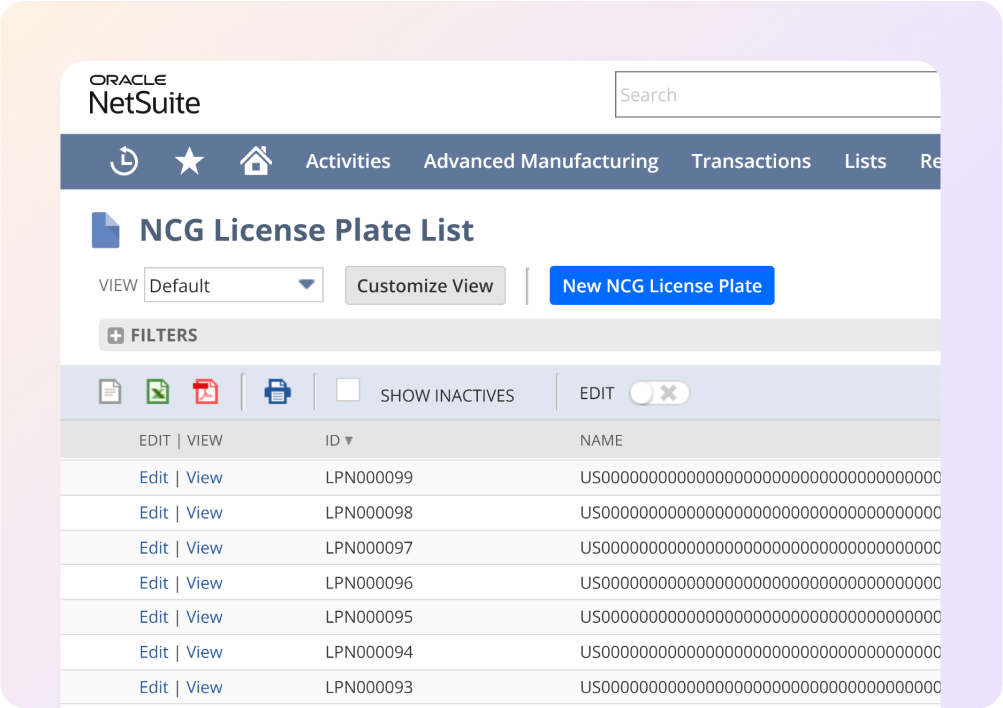The height and width of the screenshot is (708, 1003).
Task: Select ID cell LPN000096
Action: (369, 583)
